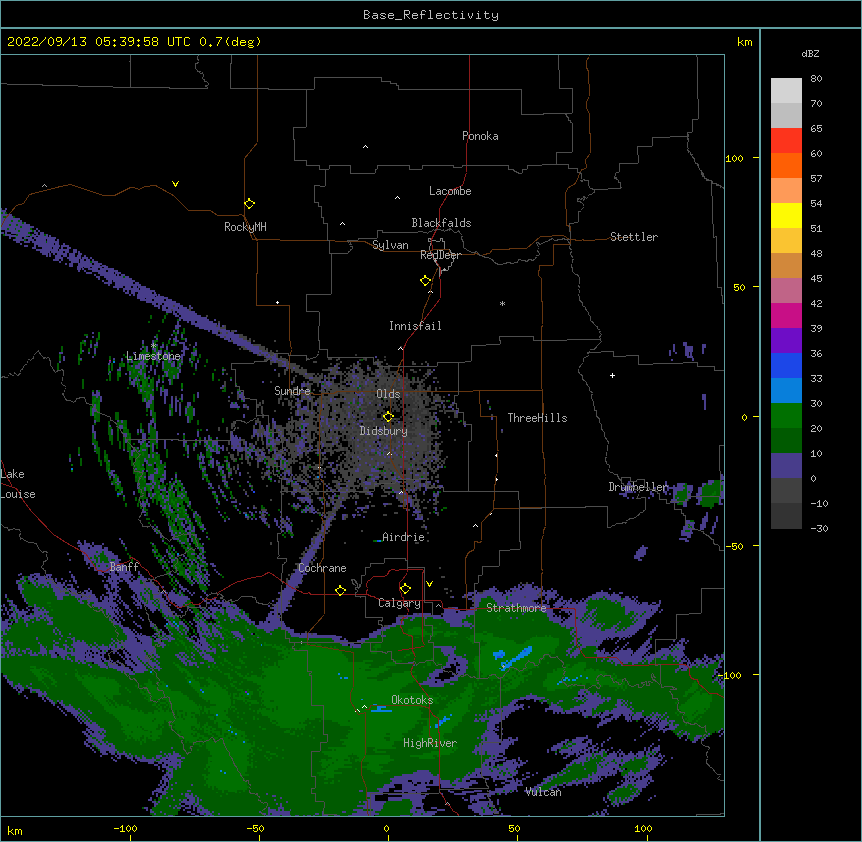Click the Base_Reflectivity title text

[431, 15]
